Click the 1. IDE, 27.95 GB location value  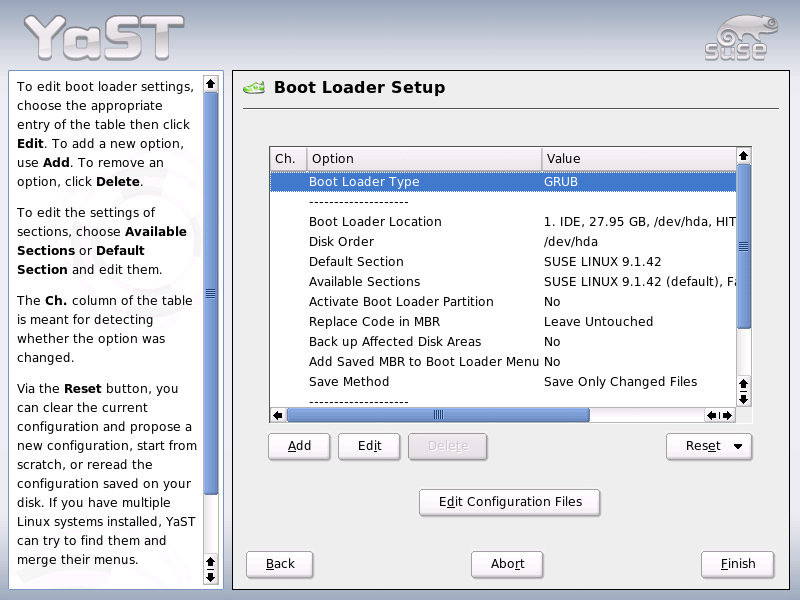coord(640,222)
